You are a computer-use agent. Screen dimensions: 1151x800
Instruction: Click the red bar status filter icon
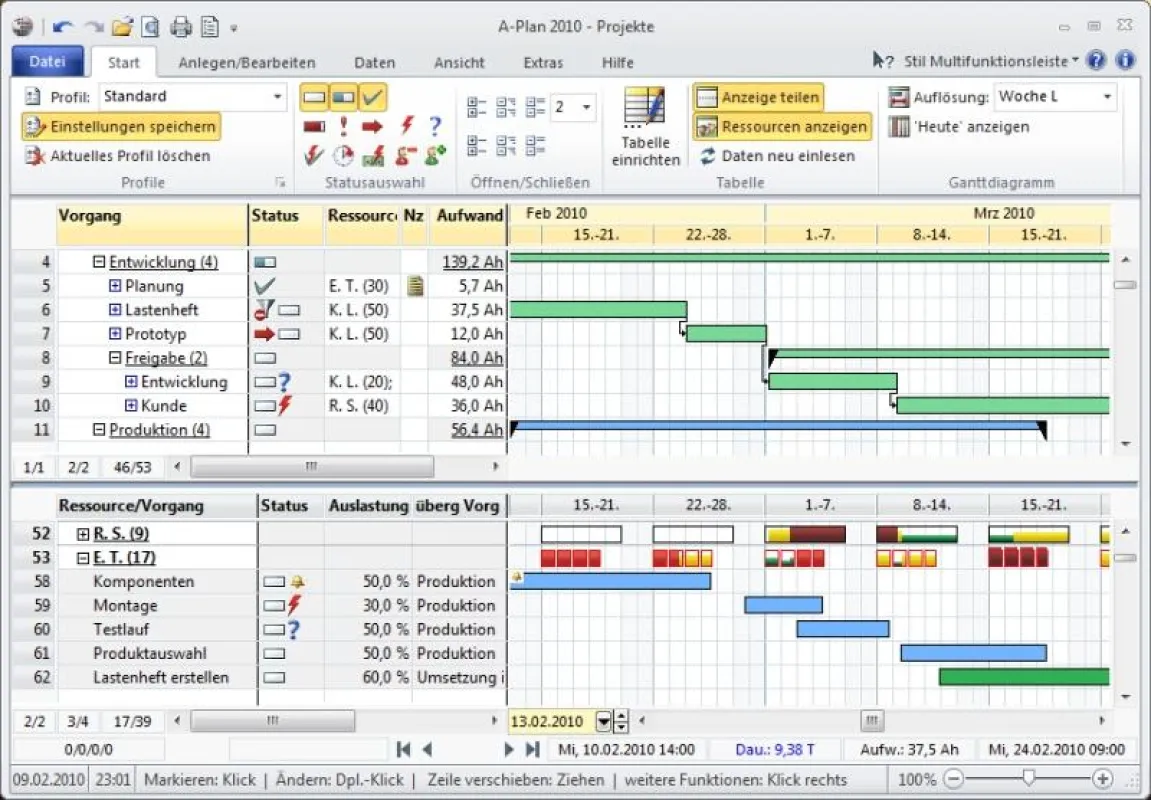click(x=314, y=126)
